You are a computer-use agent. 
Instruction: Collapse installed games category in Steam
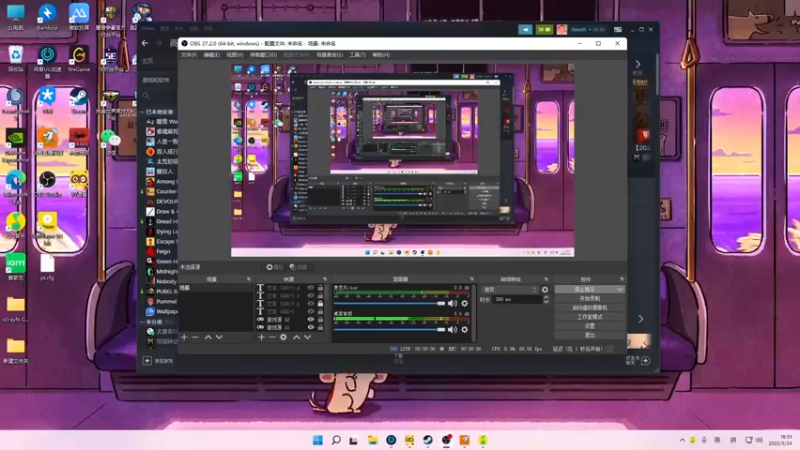(x=142, y=112)
